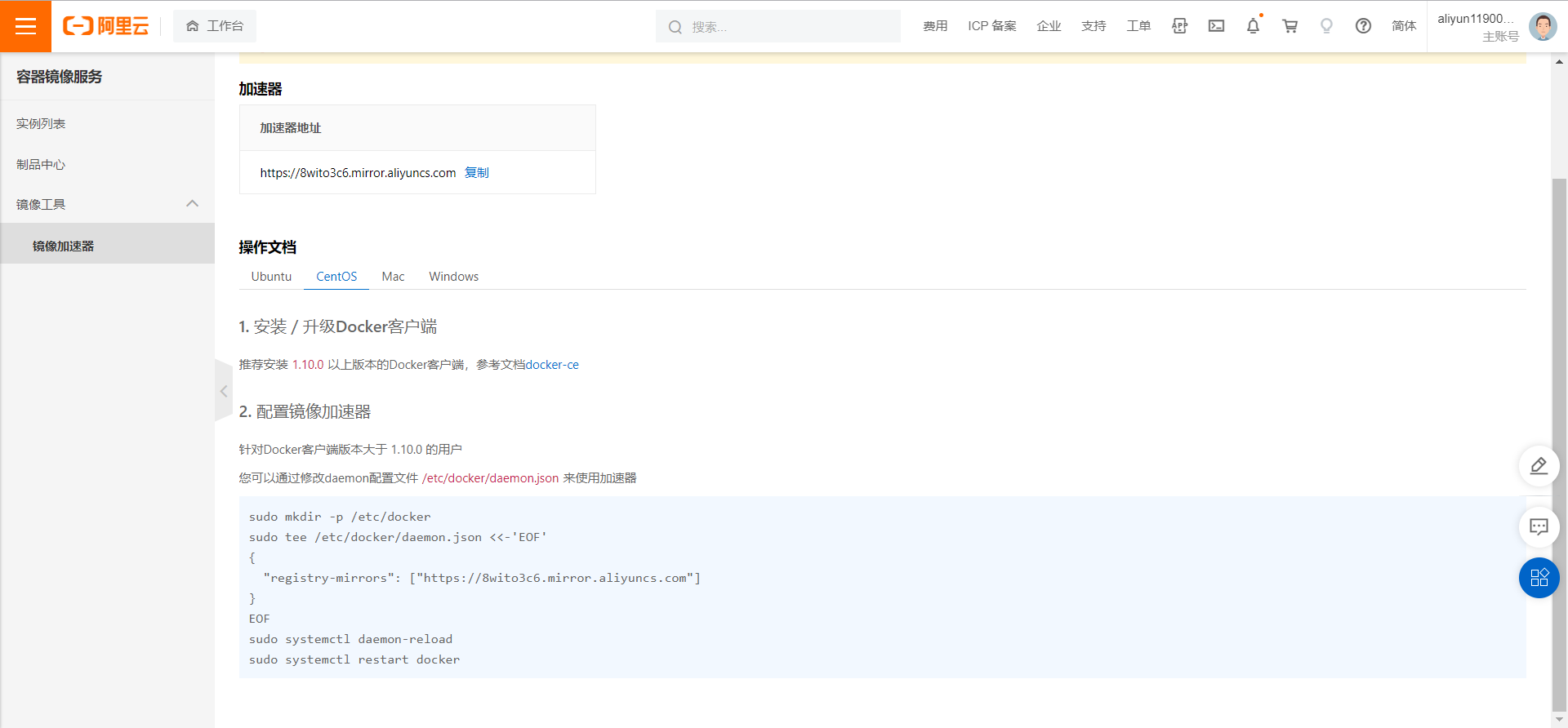Switch to the Ubuntu tab

(x=271, y=276)
